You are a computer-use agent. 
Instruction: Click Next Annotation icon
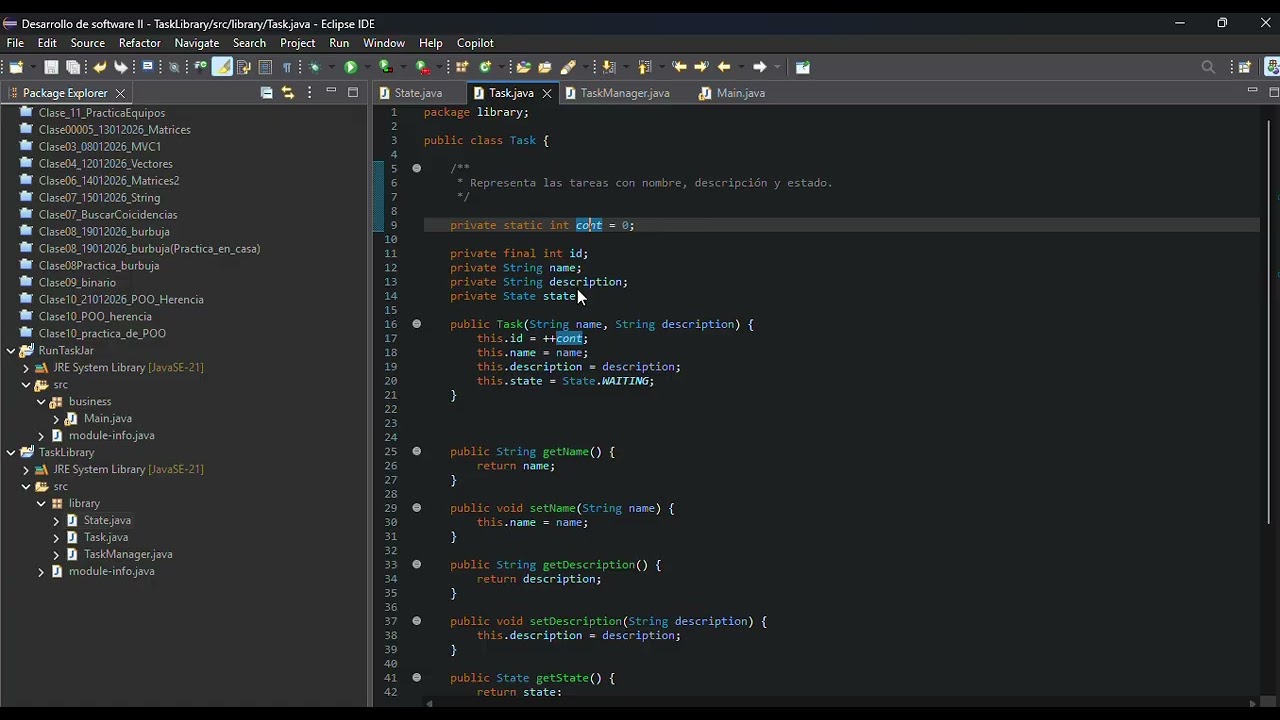click(608, 67)
